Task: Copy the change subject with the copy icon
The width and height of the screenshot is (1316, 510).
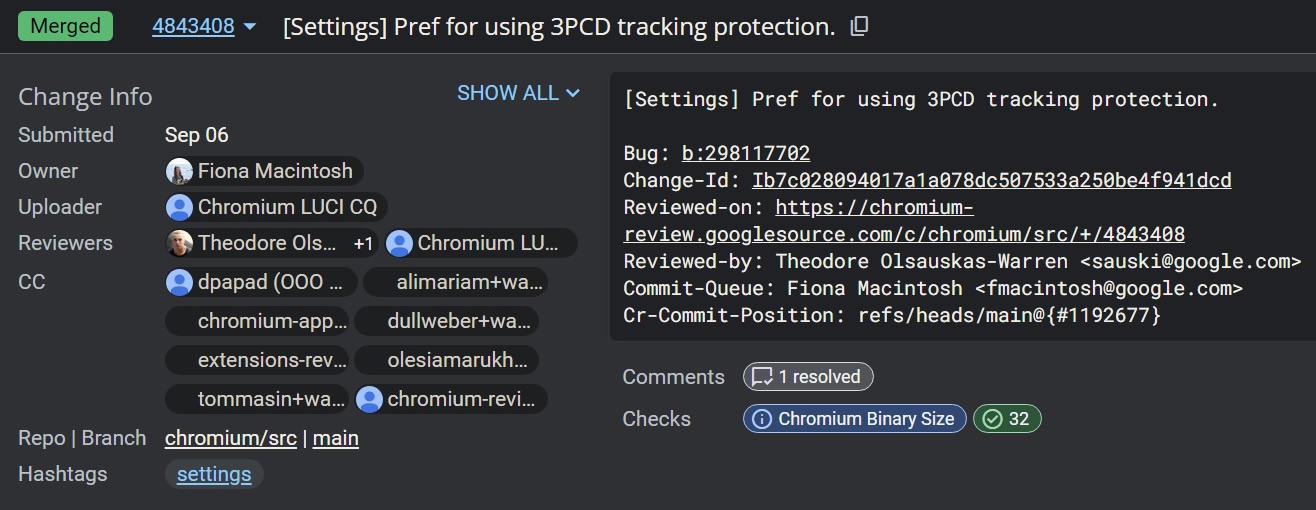Action: click(859, 27)
